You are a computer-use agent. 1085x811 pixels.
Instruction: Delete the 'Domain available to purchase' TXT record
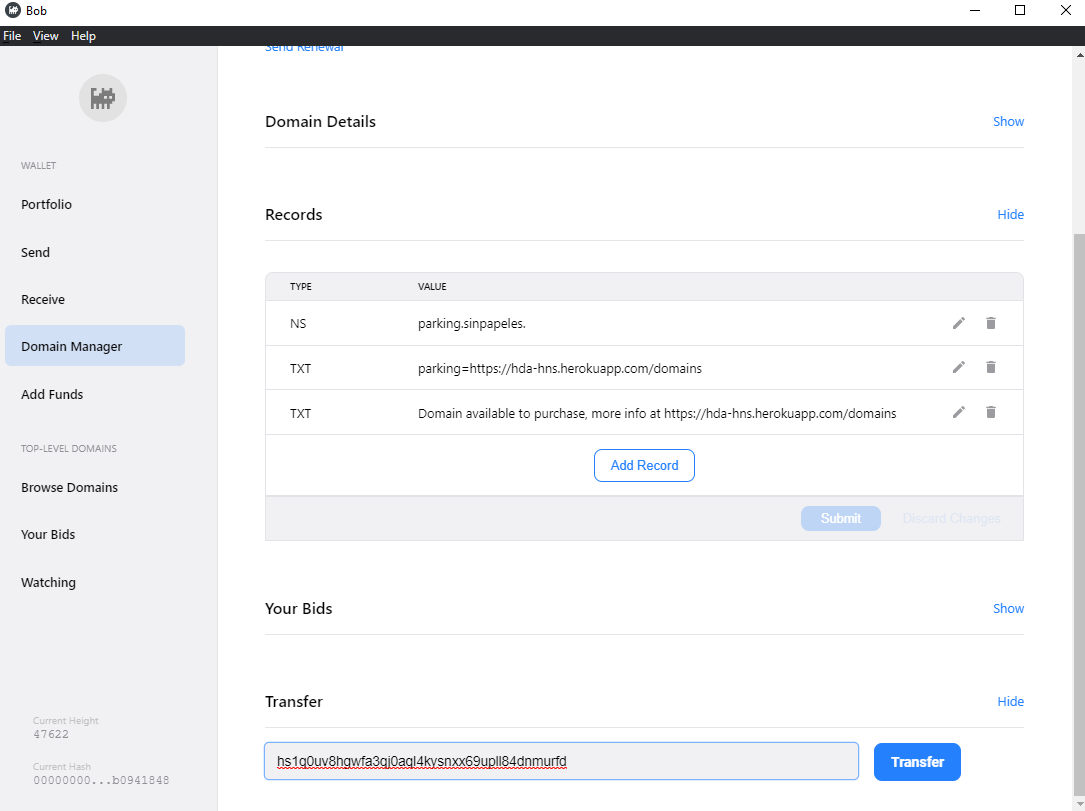coord(991,412)
